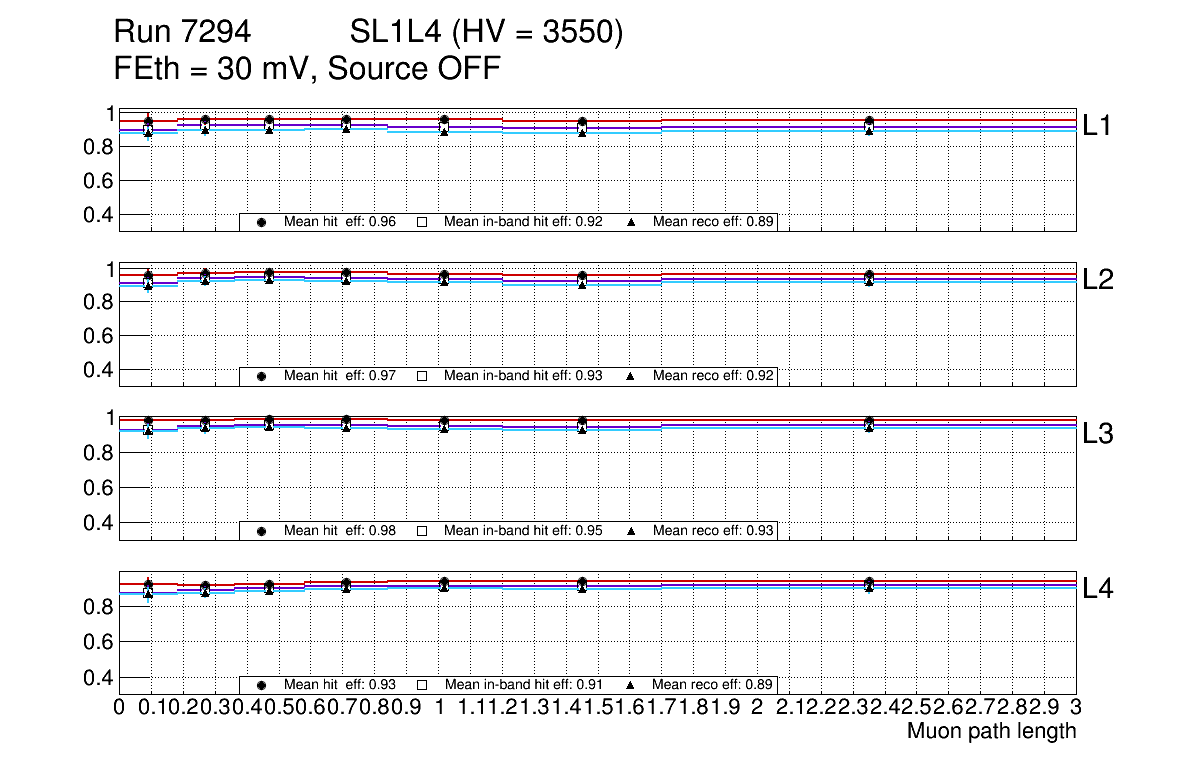Click the triangle legend marker in L2 panel
Image resolution: width=1196 pixels, height=772 pixels.
(631, 376)
